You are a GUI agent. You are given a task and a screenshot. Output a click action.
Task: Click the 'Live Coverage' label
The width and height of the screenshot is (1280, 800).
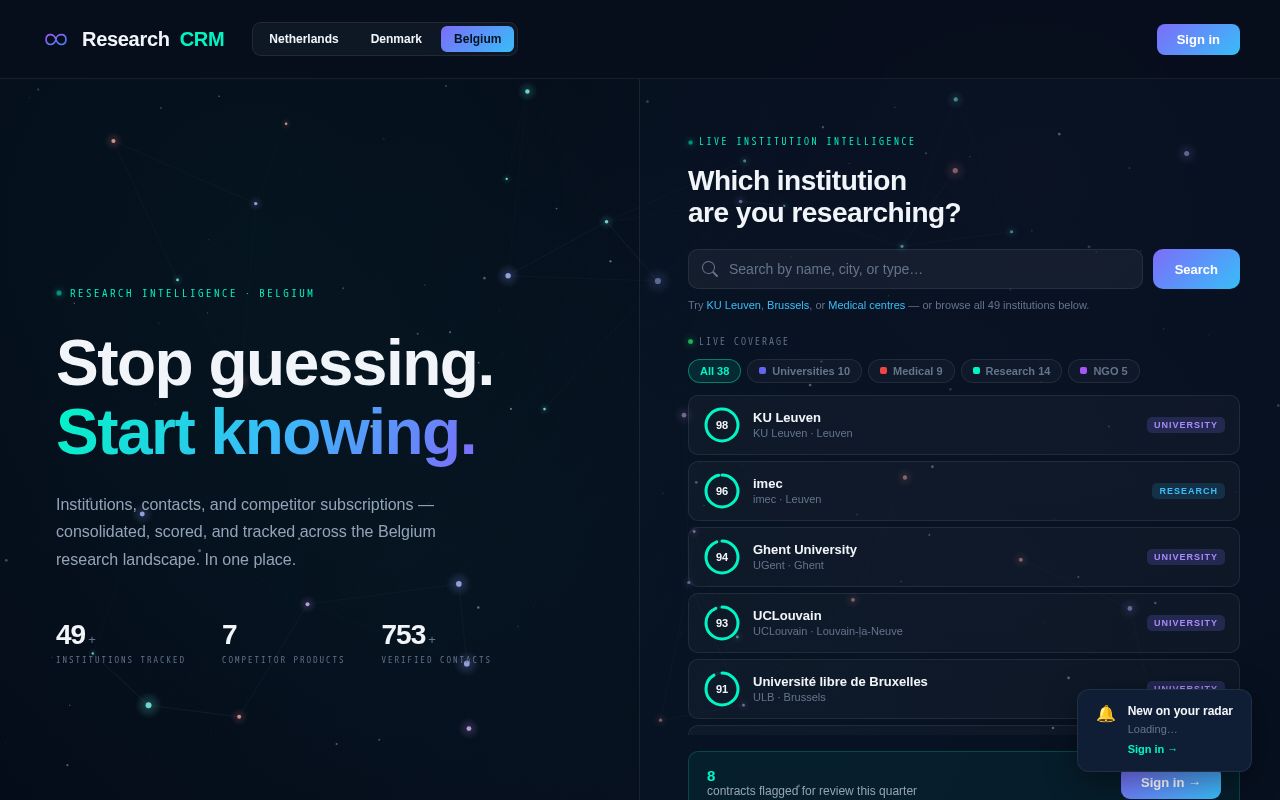(744, 342)
